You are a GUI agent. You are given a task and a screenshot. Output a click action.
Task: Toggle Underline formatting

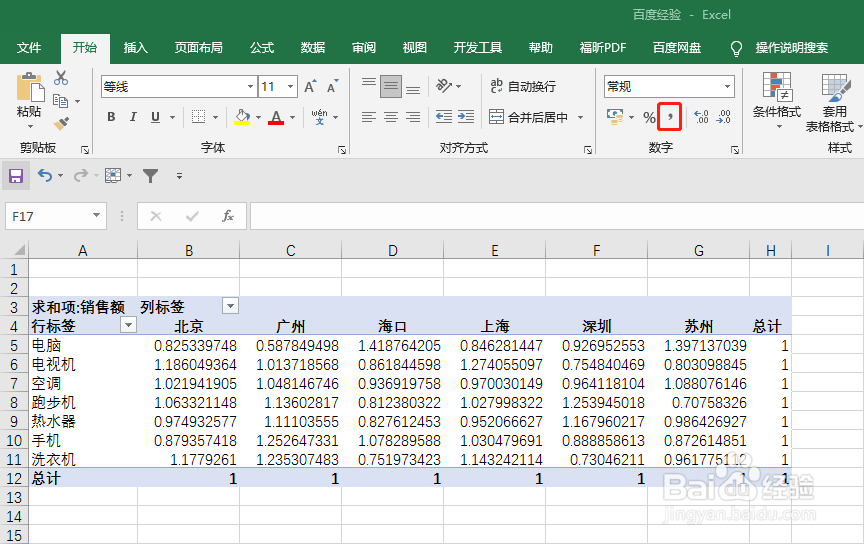pyautogui.click(x=155, y=117)
